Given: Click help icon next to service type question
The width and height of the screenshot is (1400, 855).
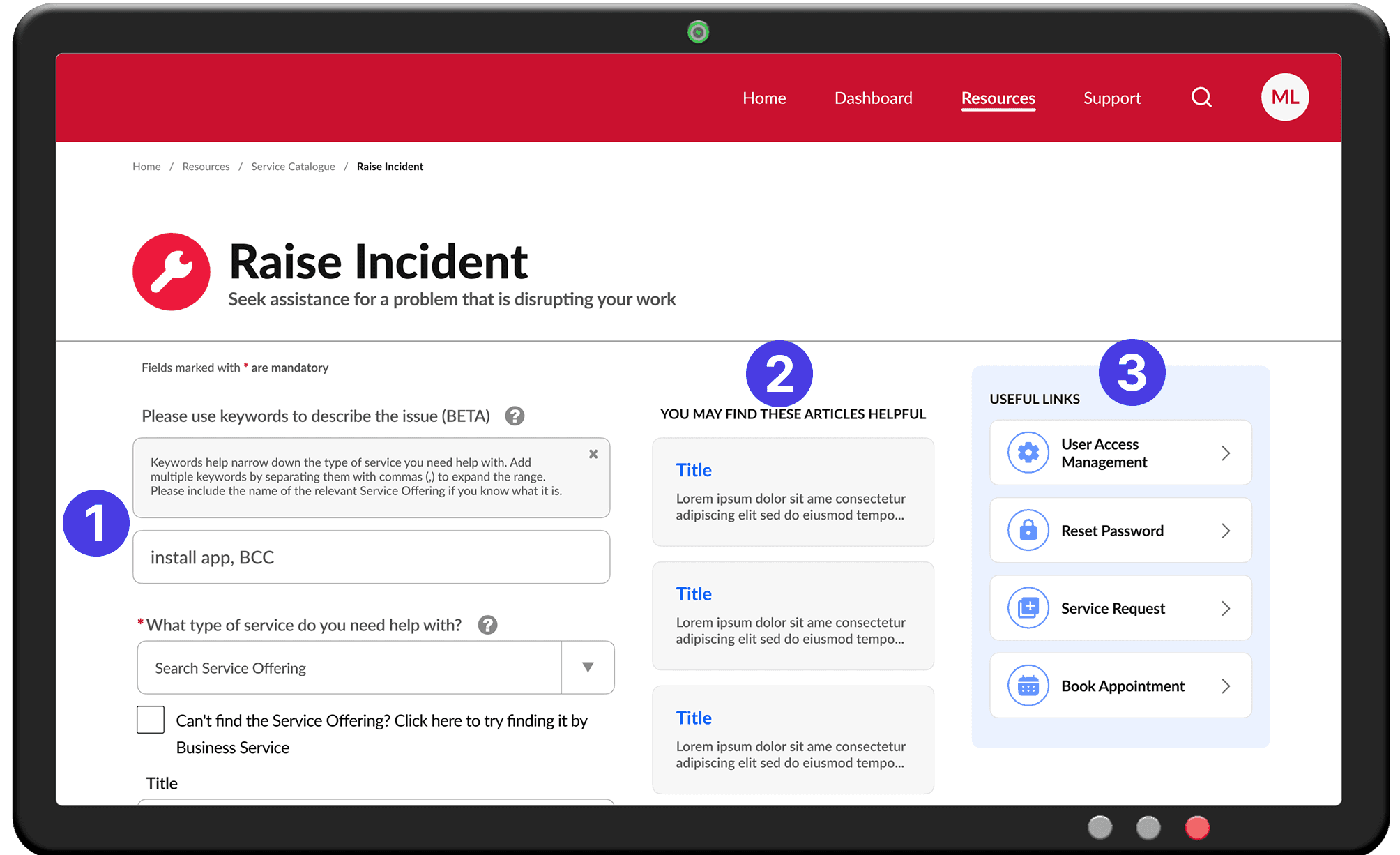Looking at the screenshot, I should click(x=487, y=625).
